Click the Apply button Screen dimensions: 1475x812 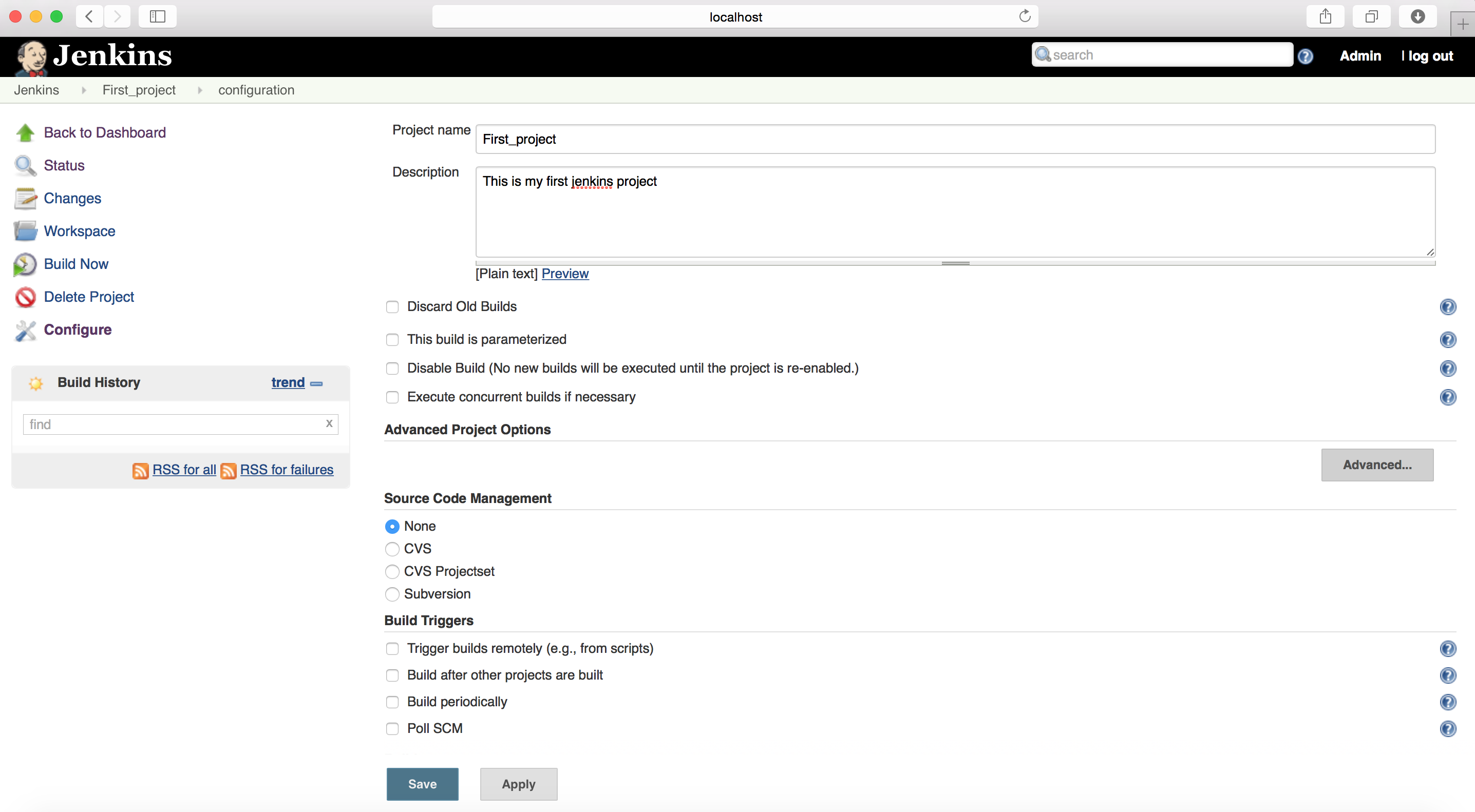(518, 784)
